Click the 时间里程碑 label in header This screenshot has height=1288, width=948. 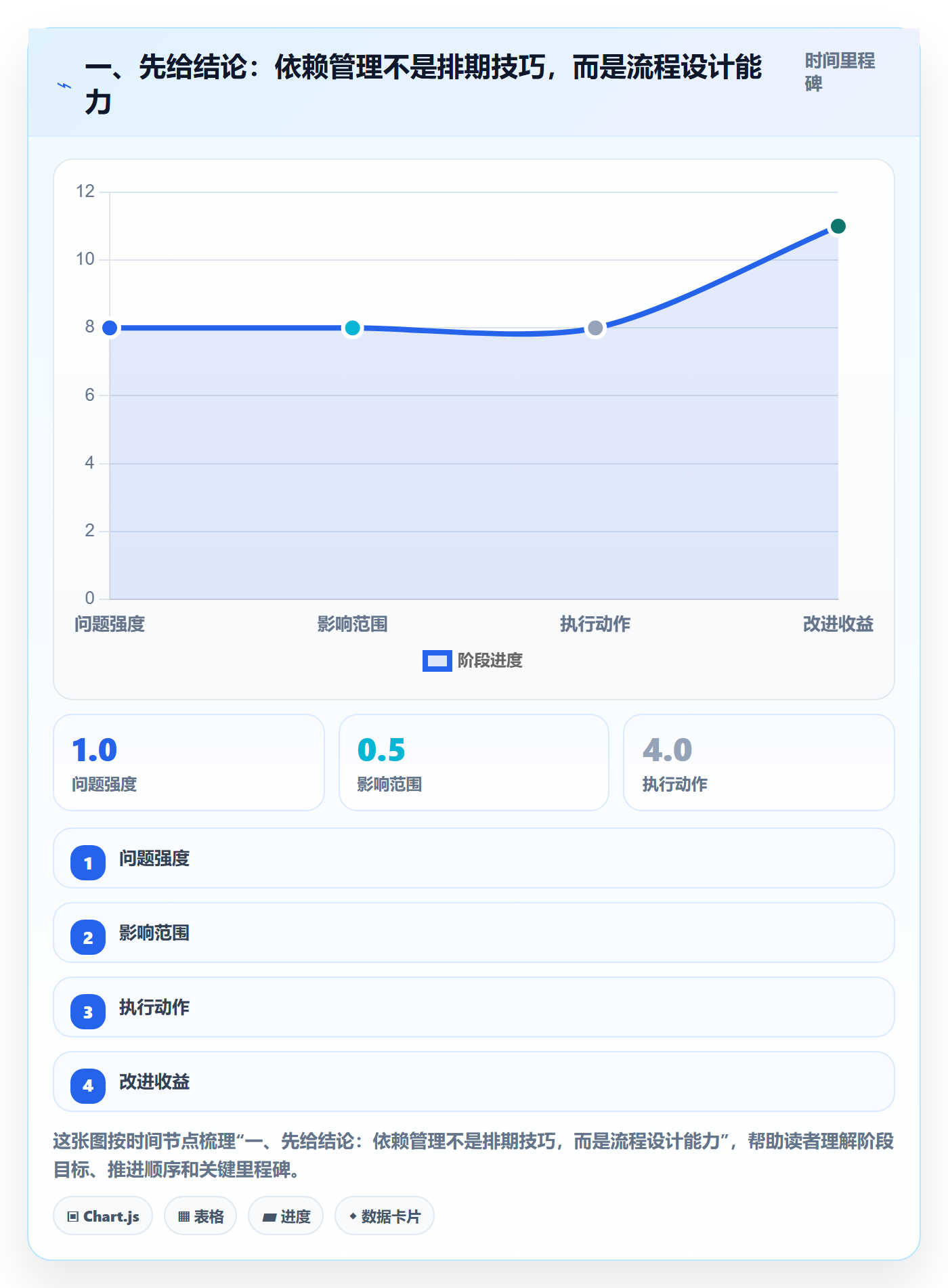(840, 72)
